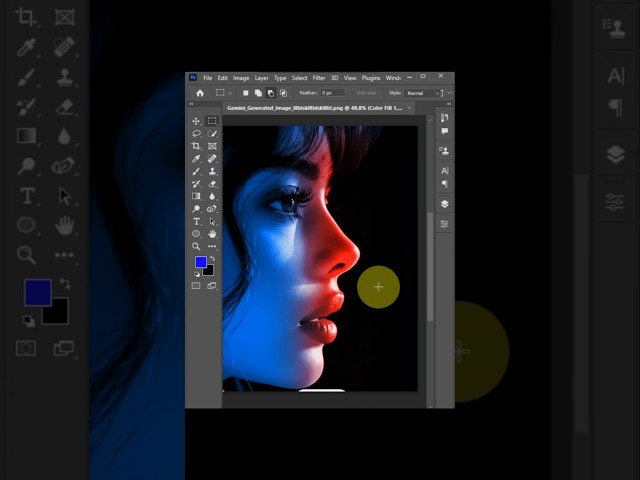This screenshot has width=640, height=480.
Task: Open the Layers panel icon
Action: [444, 204]
